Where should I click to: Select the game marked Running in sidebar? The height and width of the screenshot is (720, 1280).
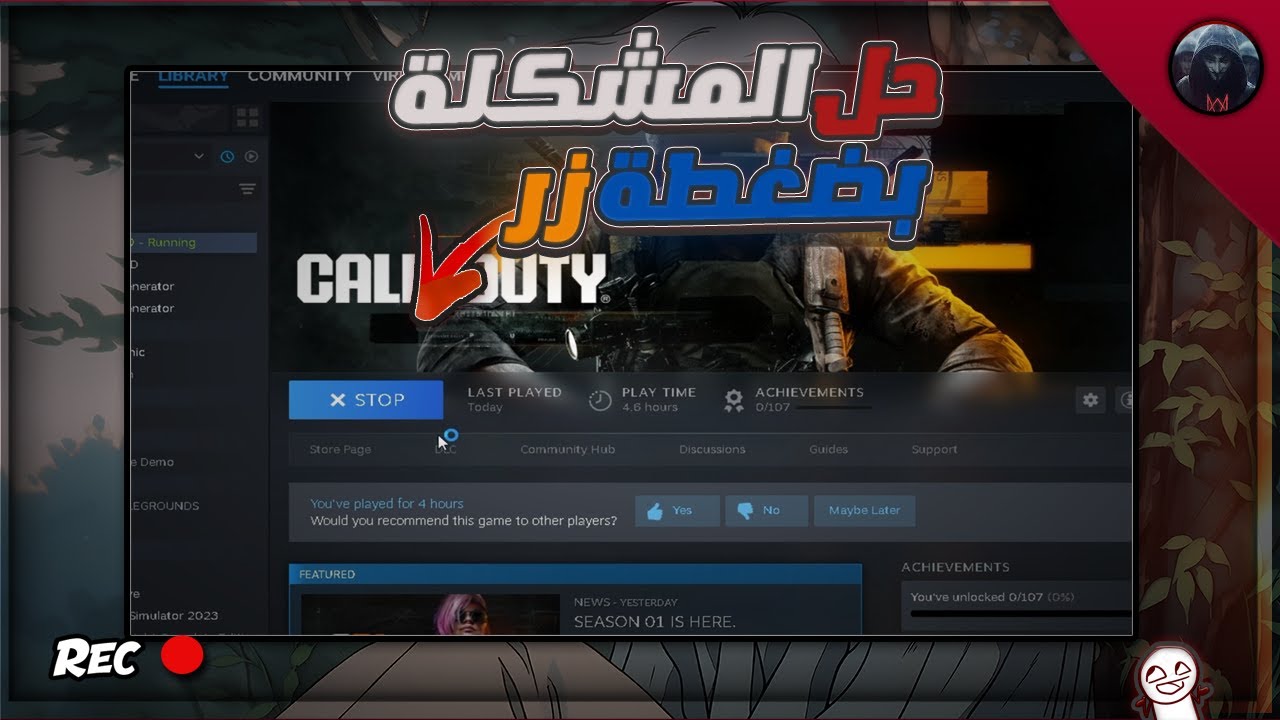[194, 242]
